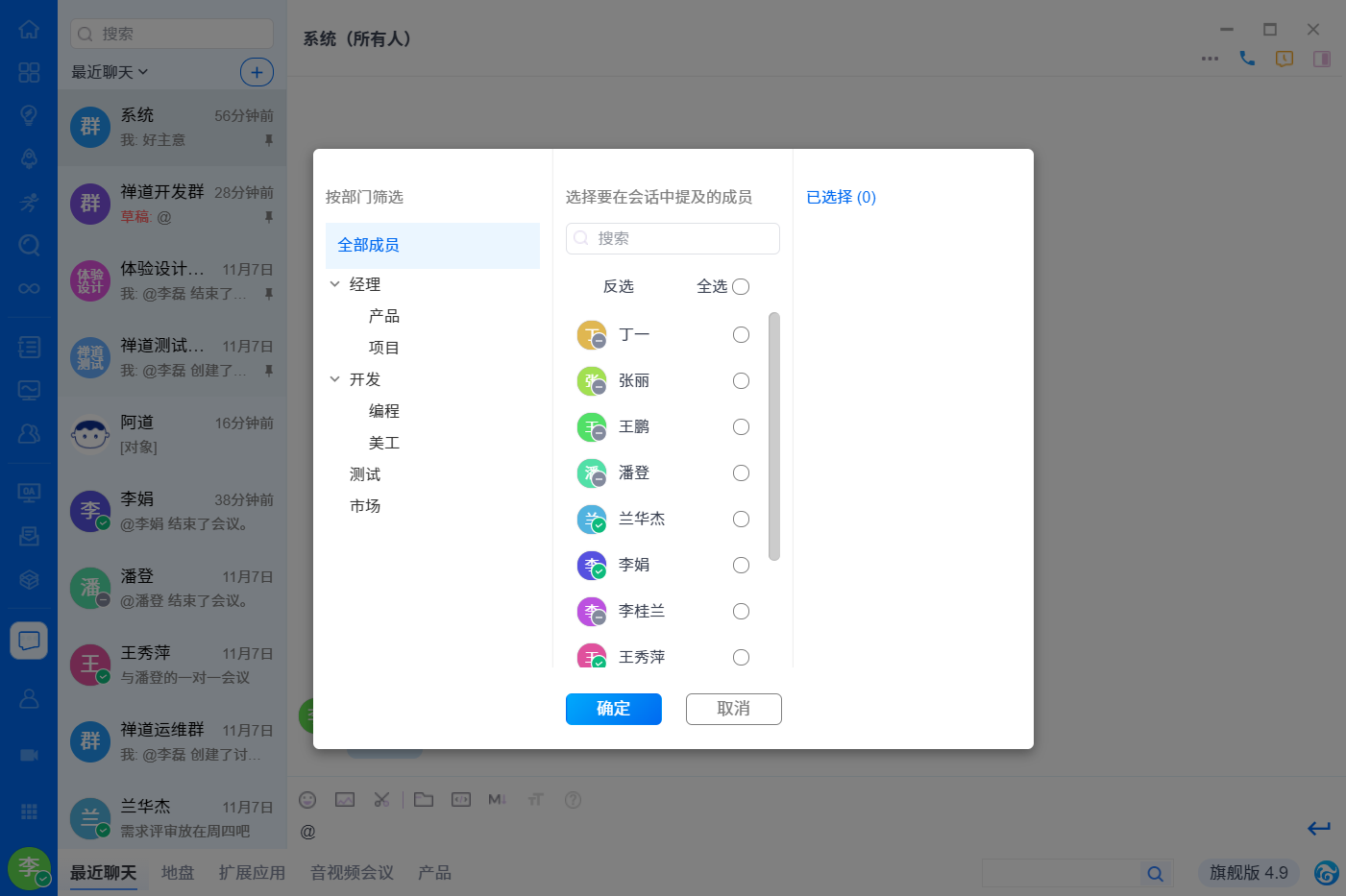
Task: Open the four-squares dashboard icon in the sidebar
Action: (29, 72)
